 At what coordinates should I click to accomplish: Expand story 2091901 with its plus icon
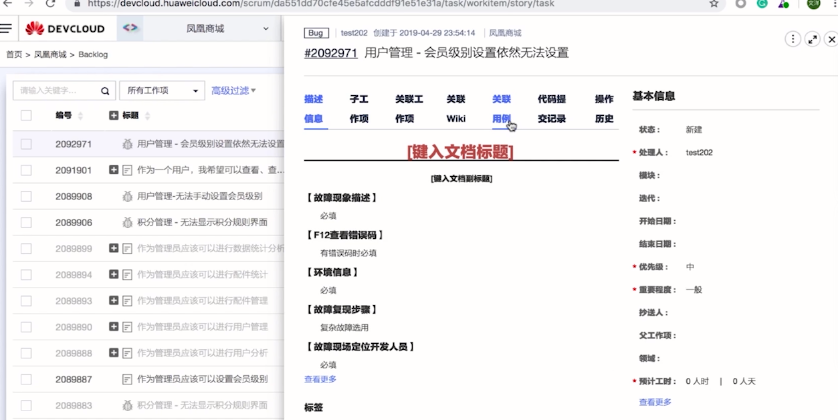pyautogui.click(x=113, y=170)
